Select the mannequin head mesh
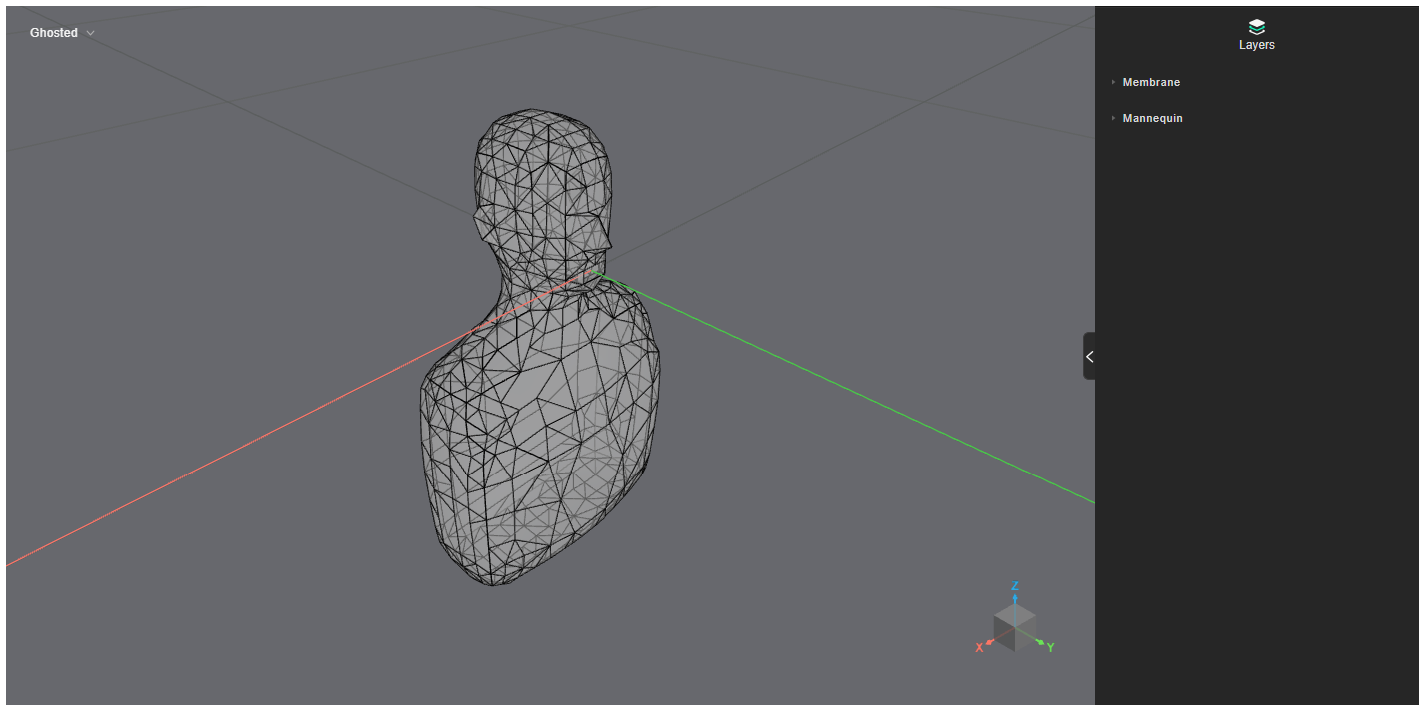The image size is (1428, 713). (x=542, y=190)
